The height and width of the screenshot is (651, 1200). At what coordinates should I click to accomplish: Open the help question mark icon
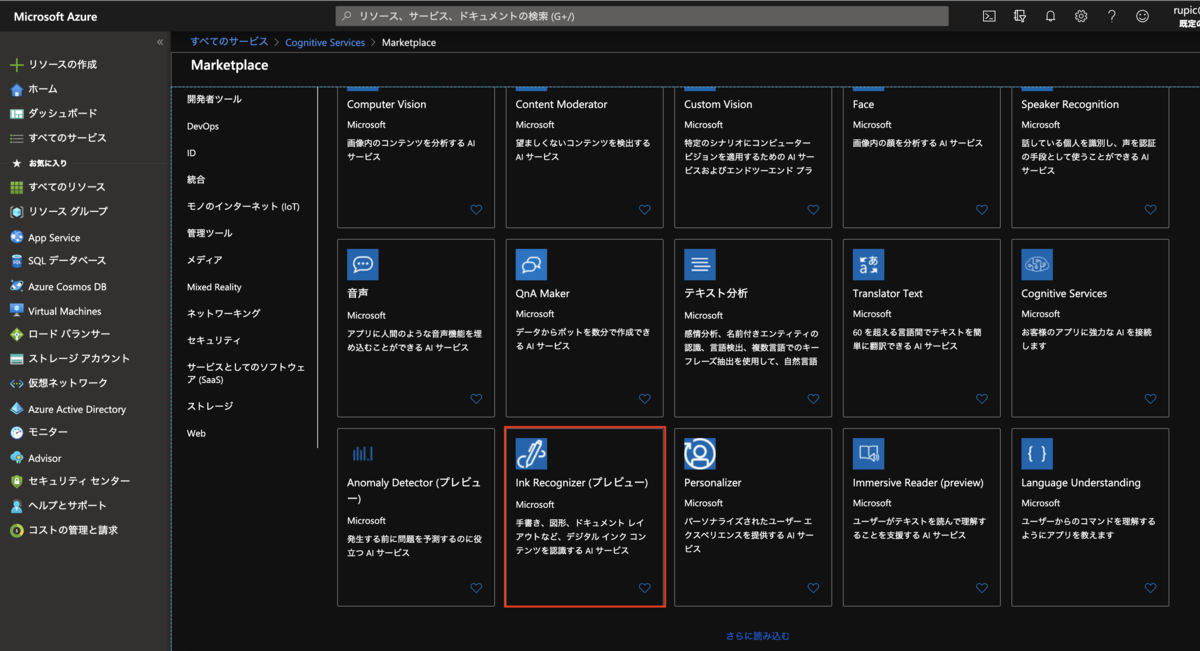pos(1112,16)
